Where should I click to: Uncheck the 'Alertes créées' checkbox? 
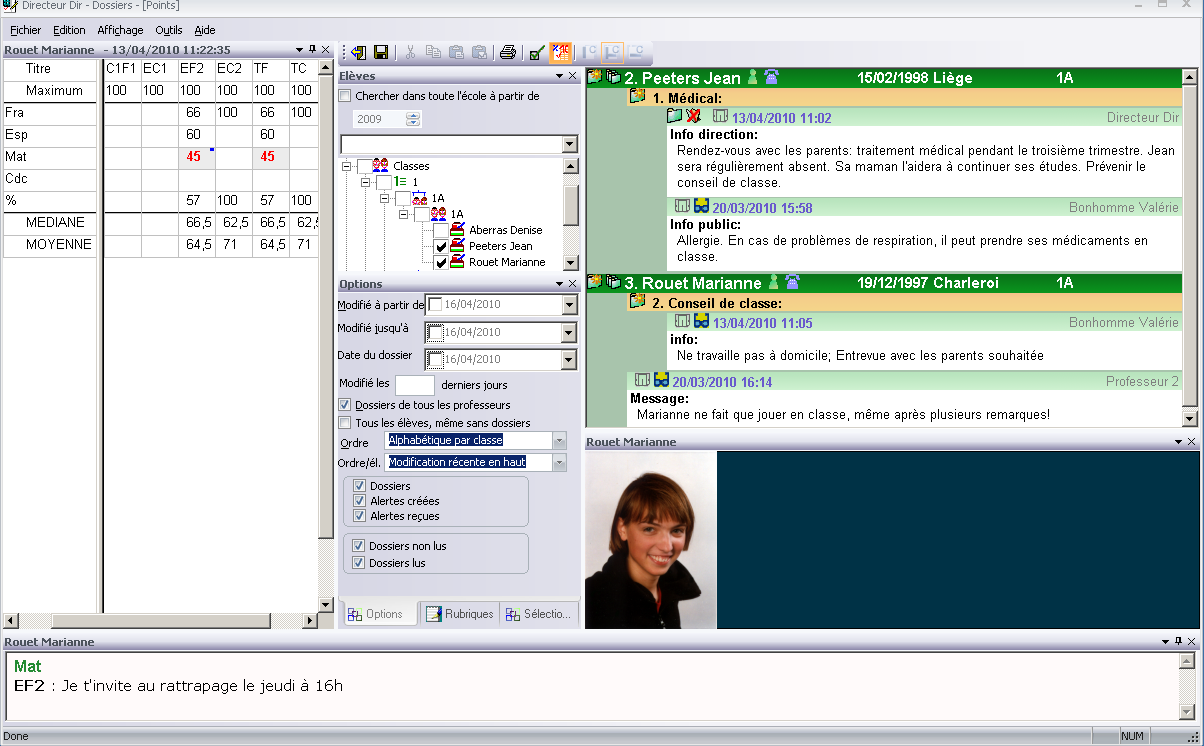(x=360, y=501)
